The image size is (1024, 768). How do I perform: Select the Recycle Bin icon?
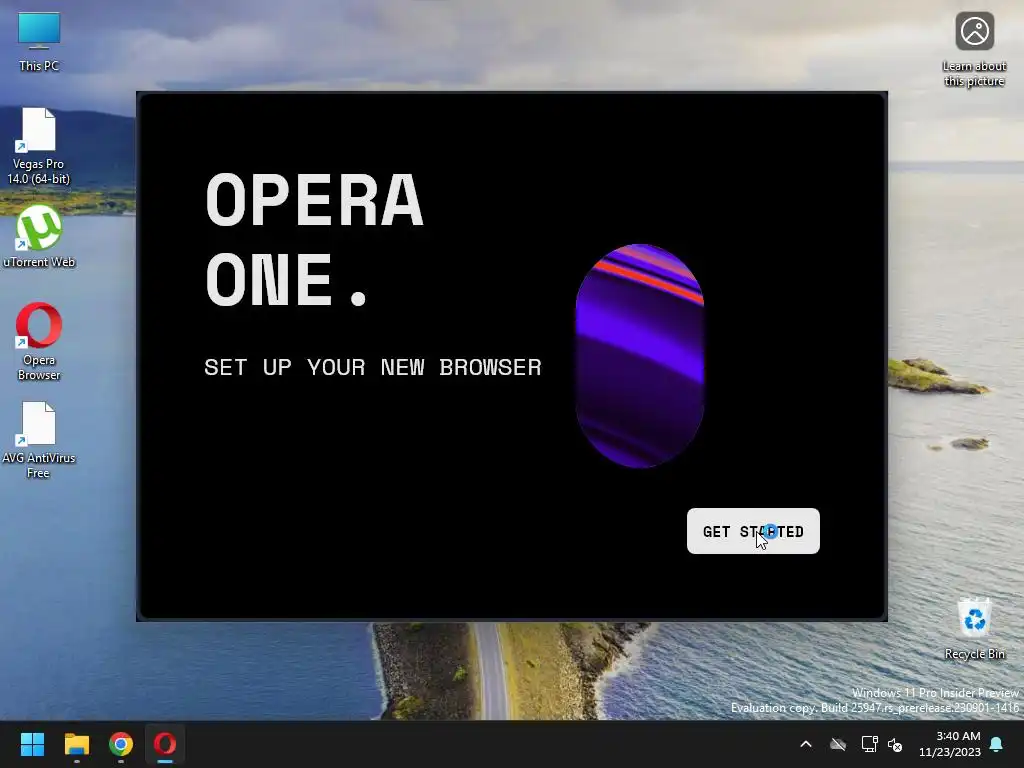point(974,628)
